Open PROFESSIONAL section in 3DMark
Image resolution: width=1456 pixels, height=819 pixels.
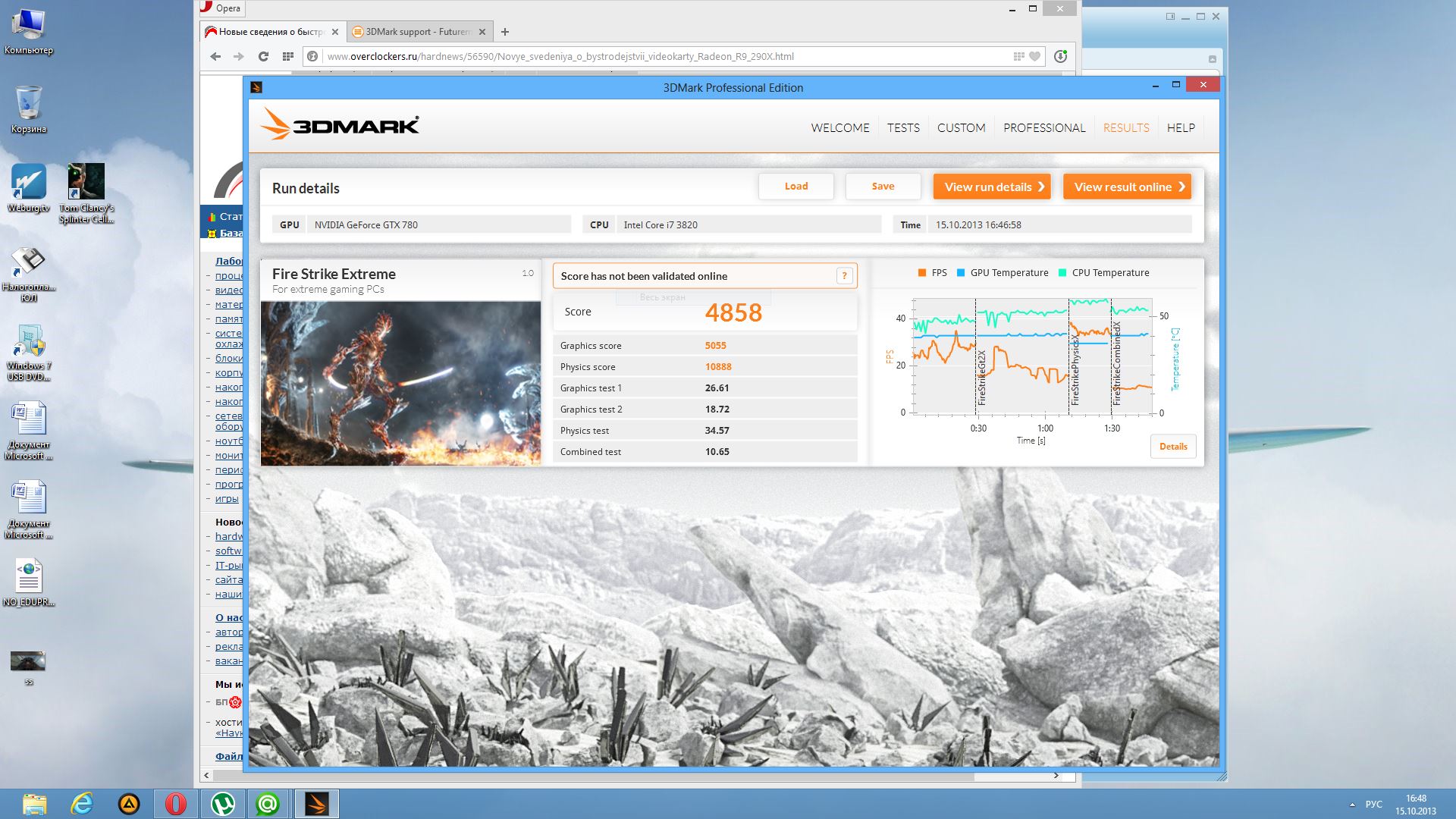[x=1044, y=128]
